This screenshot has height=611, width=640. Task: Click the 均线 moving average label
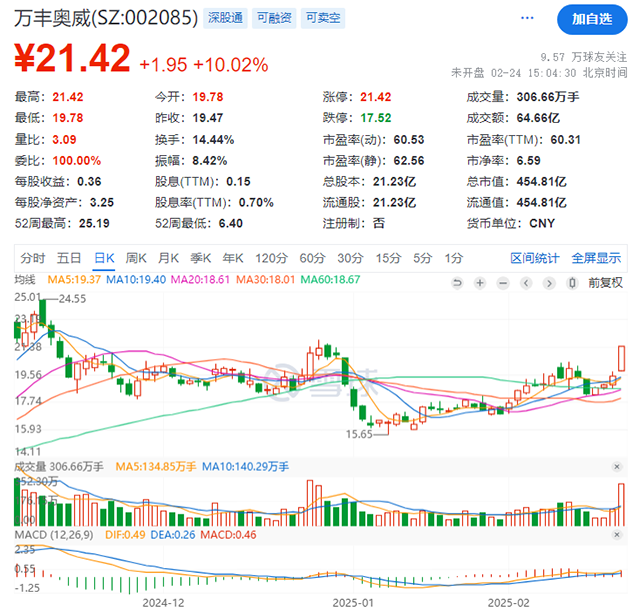25,280
